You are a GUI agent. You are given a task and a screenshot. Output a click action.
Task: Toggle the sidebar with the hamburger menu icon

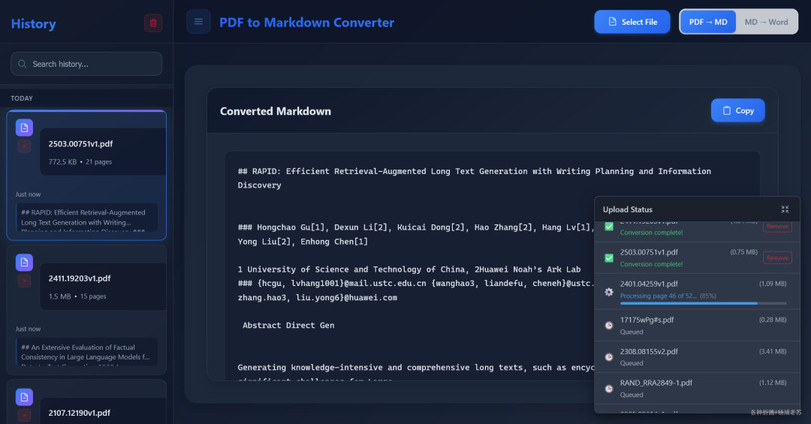click(x=199, y=22)
